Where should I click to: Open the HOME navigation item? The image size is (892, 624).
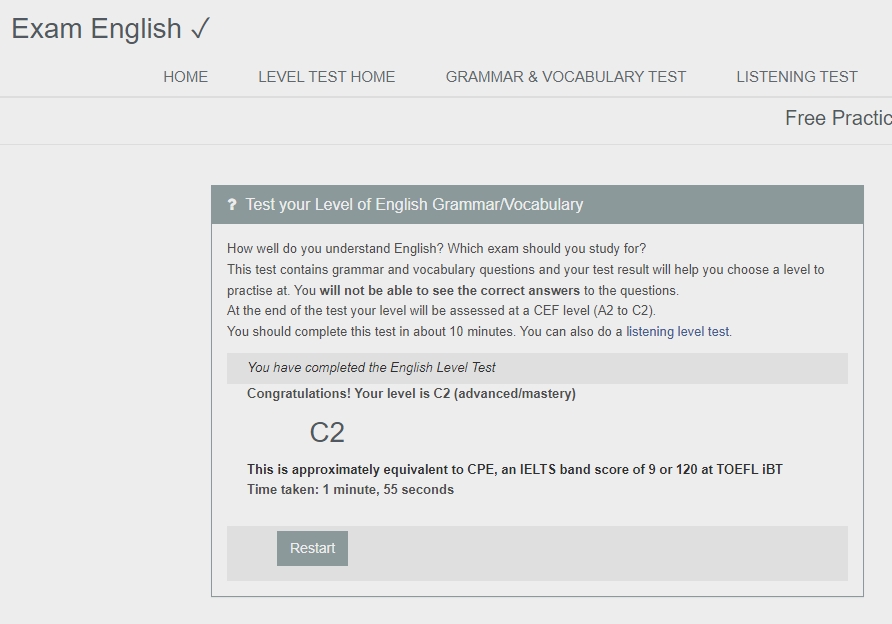pos(185,77)
